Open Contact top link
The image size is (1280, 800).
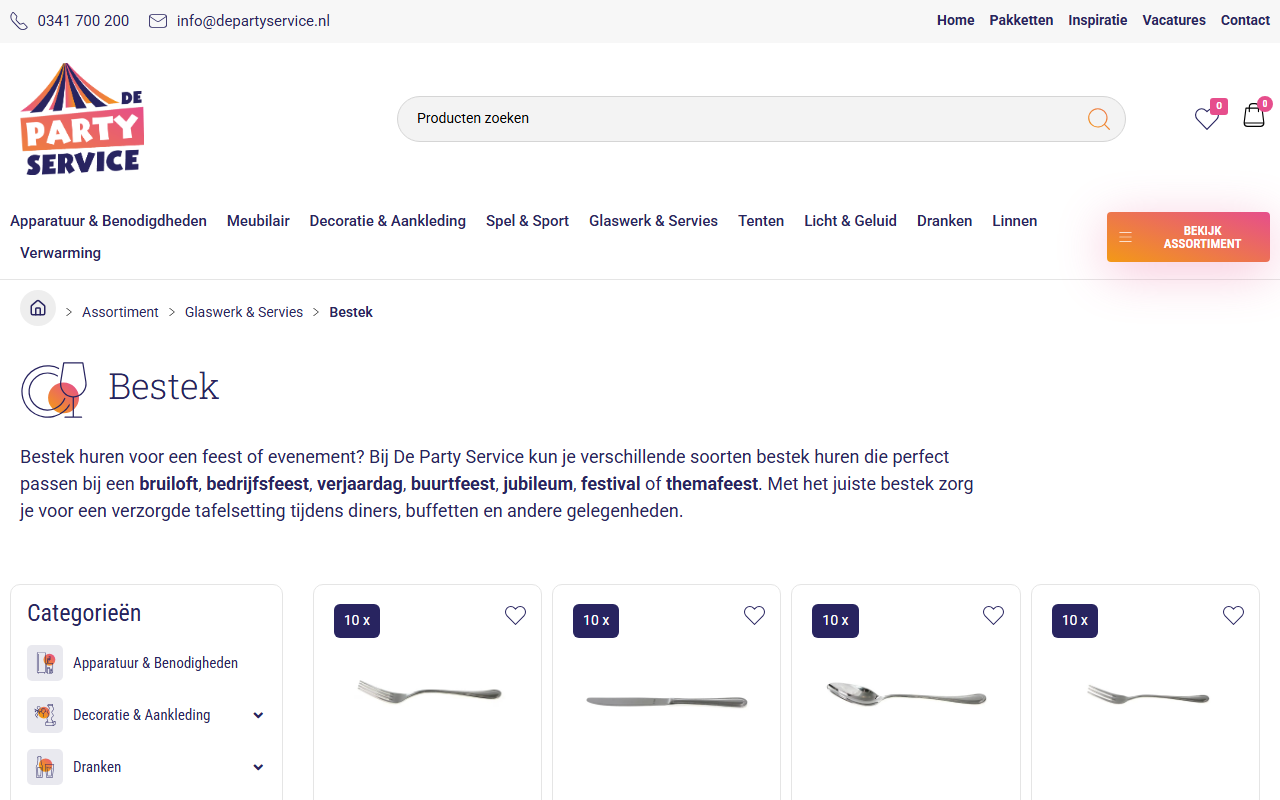[1245, 20]
